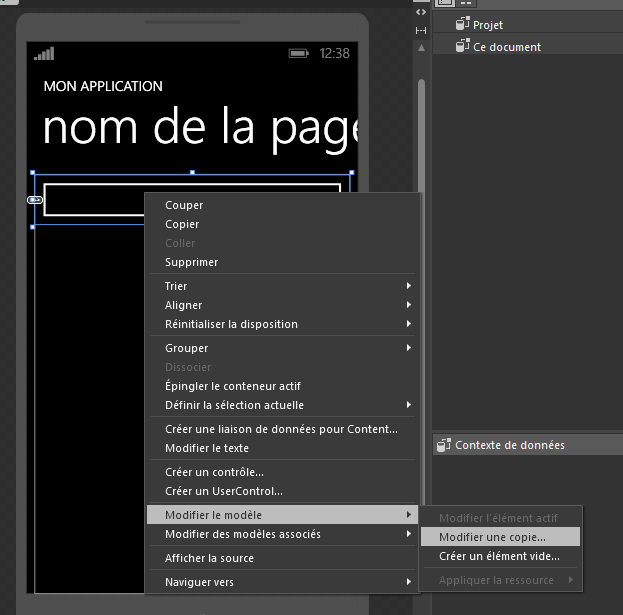
Task: Click the Contexte de données icon
Action: tap(444, 445)
